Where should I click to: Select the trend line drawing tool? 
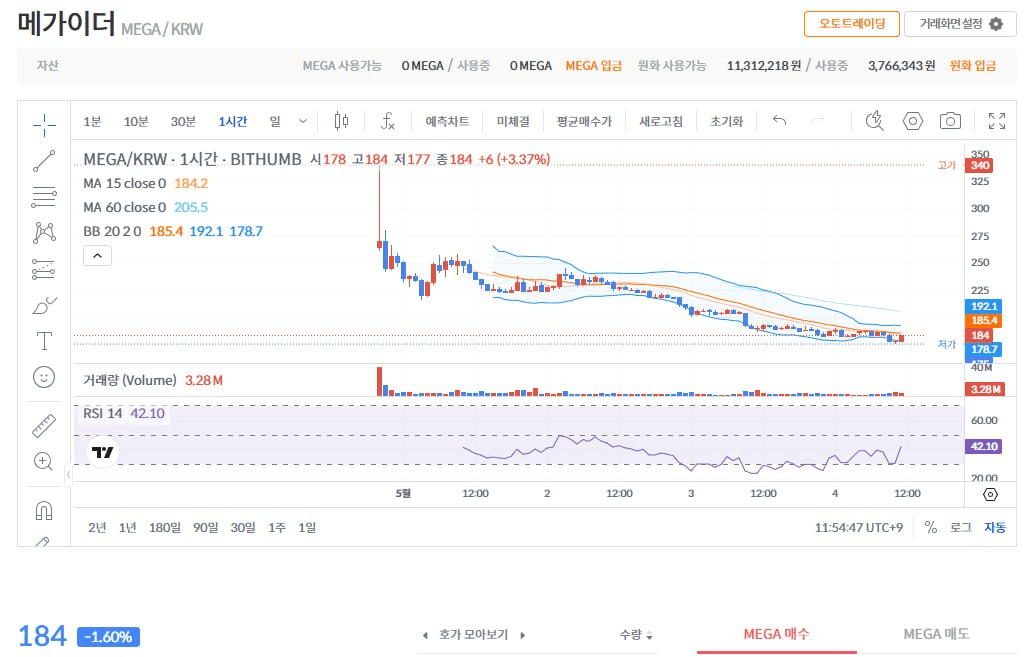click(x=44, y=161)
